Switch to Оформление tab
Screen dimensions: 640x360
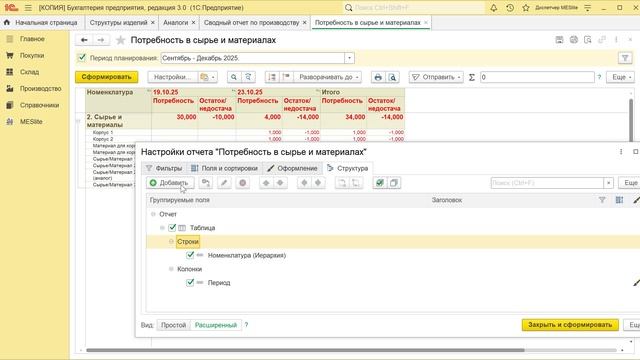tap(292, 168)
